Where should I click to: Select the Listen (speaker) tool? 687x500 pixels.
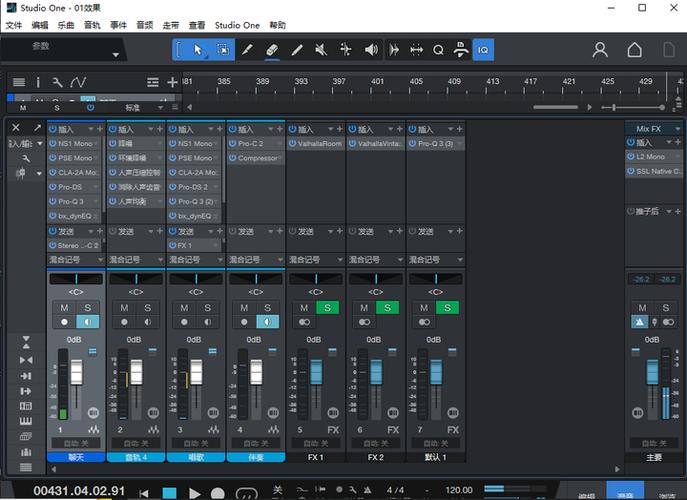[371, 50]
